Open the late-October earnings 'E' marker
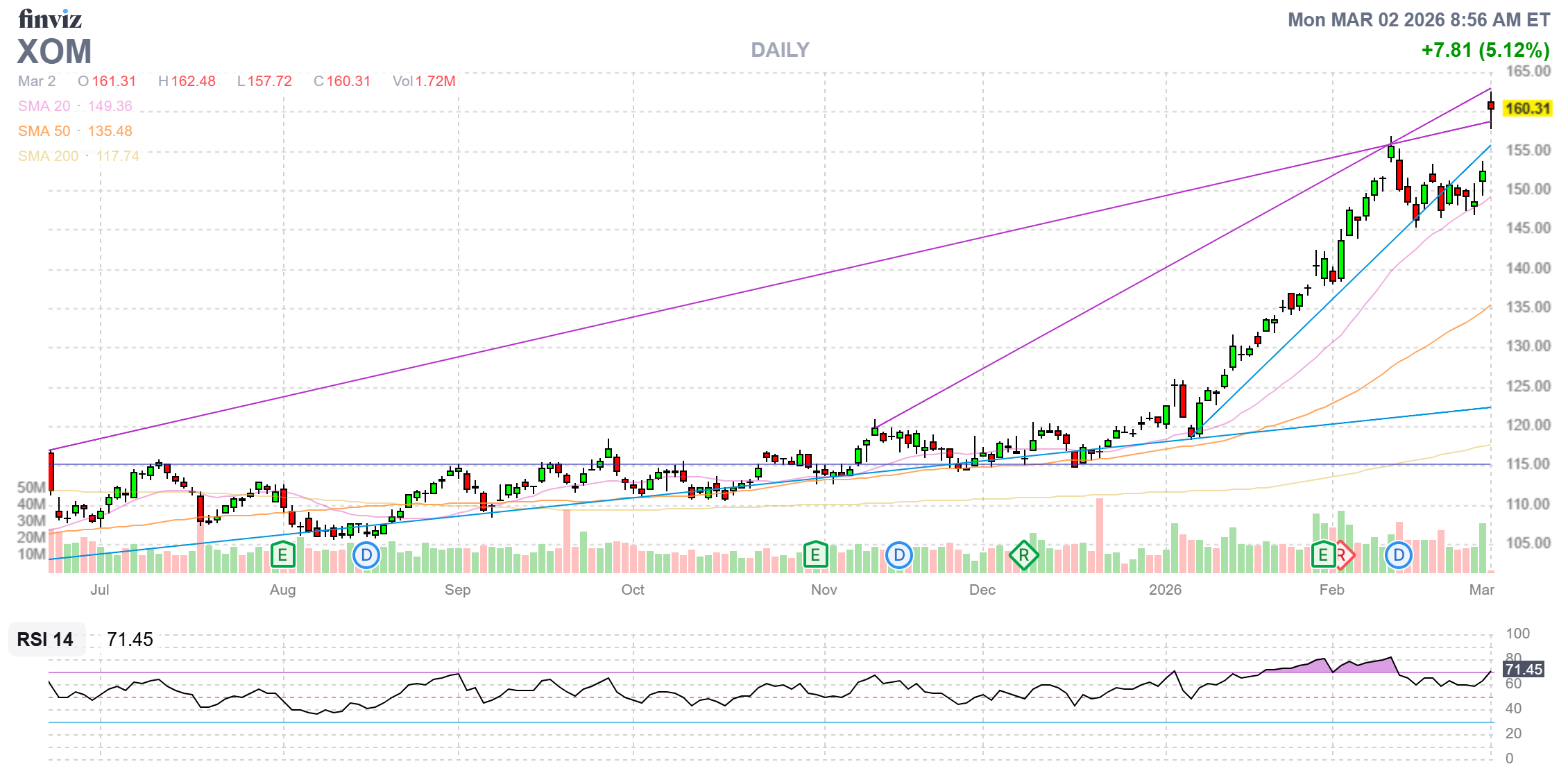 click(815, 554)
